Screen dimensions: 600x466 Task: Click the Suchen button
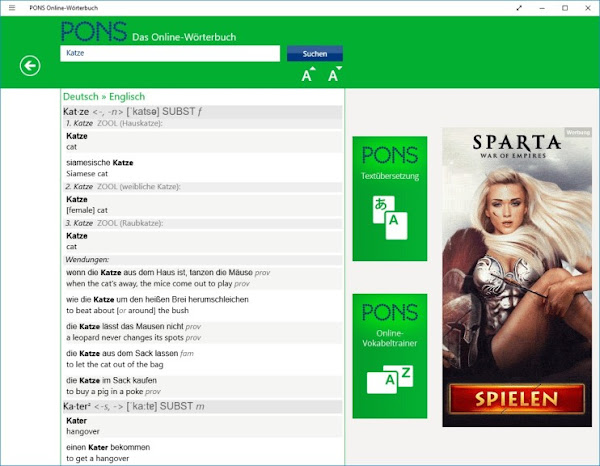pos(315,54)
